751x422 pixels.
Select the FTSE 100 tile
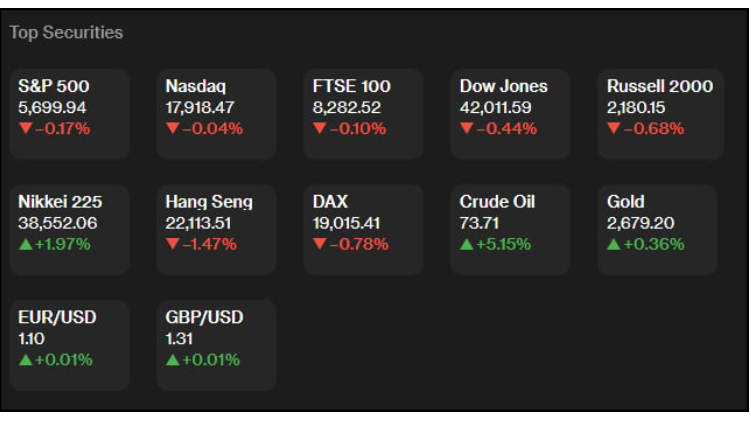click(363, 113)
